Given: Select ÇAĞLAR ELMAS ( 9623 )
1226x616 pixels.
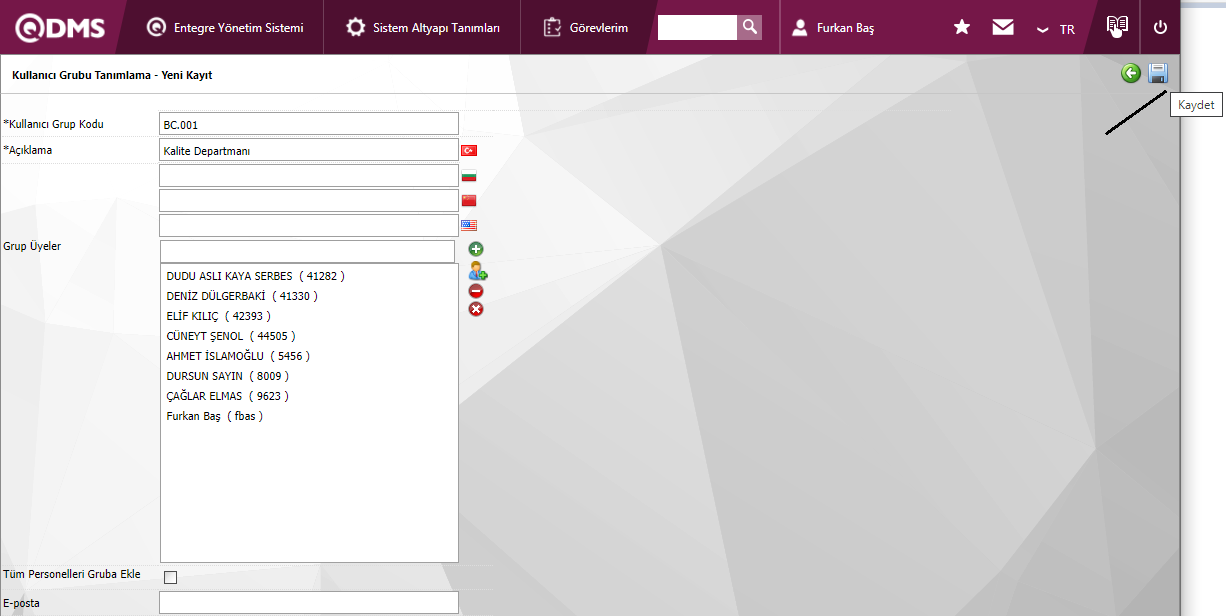Looking at the screenshot, I should pyautogui.click(x=228, y=396).
